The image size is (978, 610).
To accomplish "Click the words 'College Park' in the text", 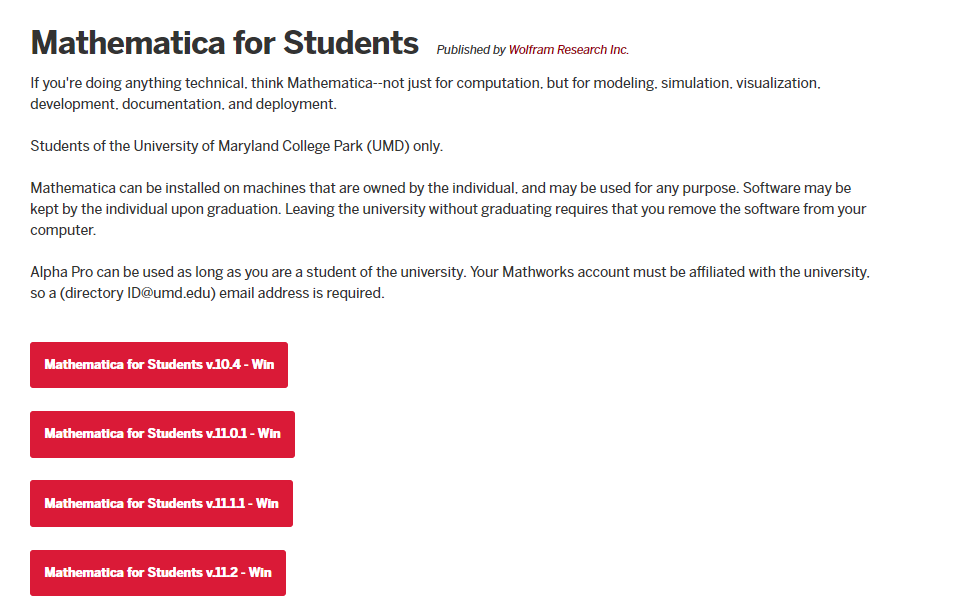I will pos(320,146).
